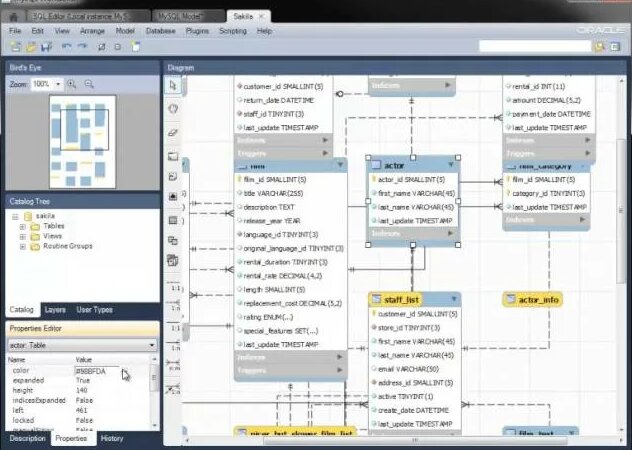Collapse the sakila schema node
632x450 pixels.
click(15, 217)
